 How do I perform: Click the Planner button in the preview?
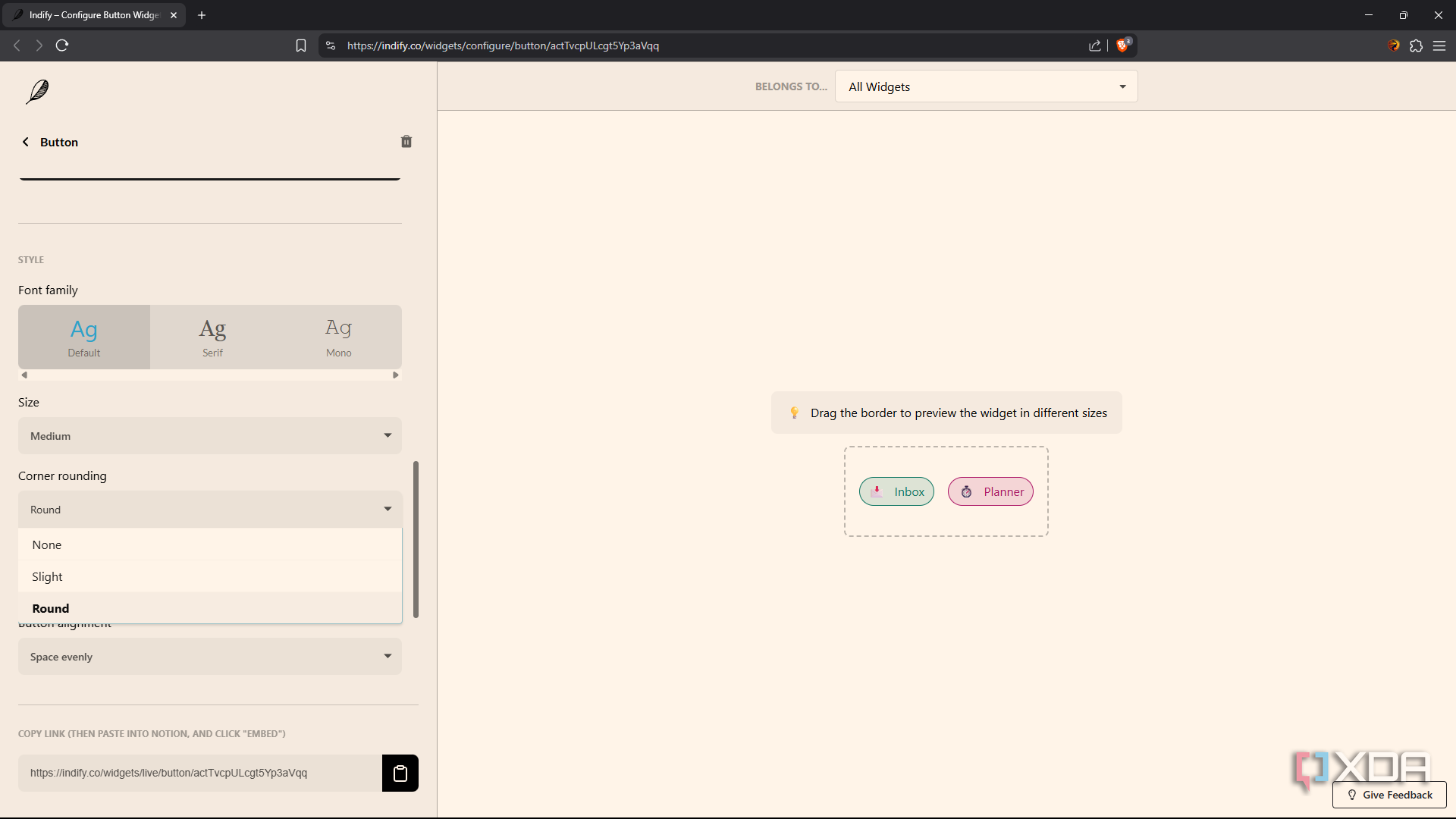990,491
